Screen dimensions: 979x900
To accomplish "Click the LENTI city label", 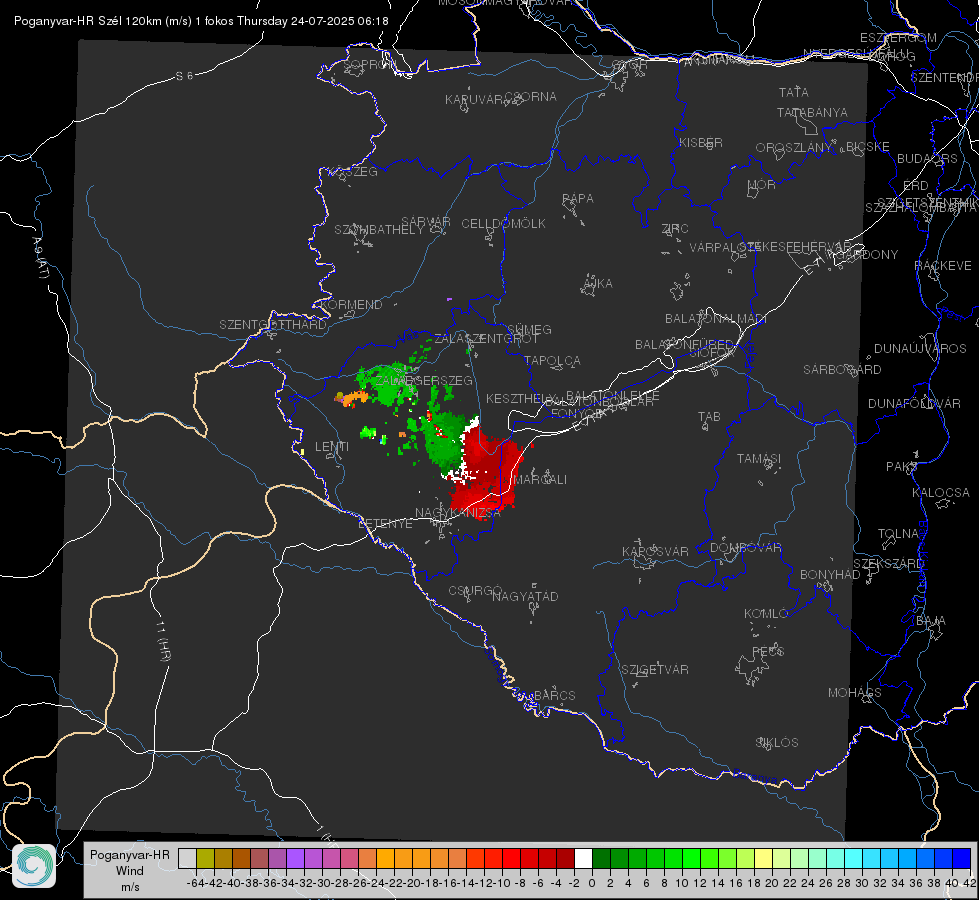I will [332, 447].
